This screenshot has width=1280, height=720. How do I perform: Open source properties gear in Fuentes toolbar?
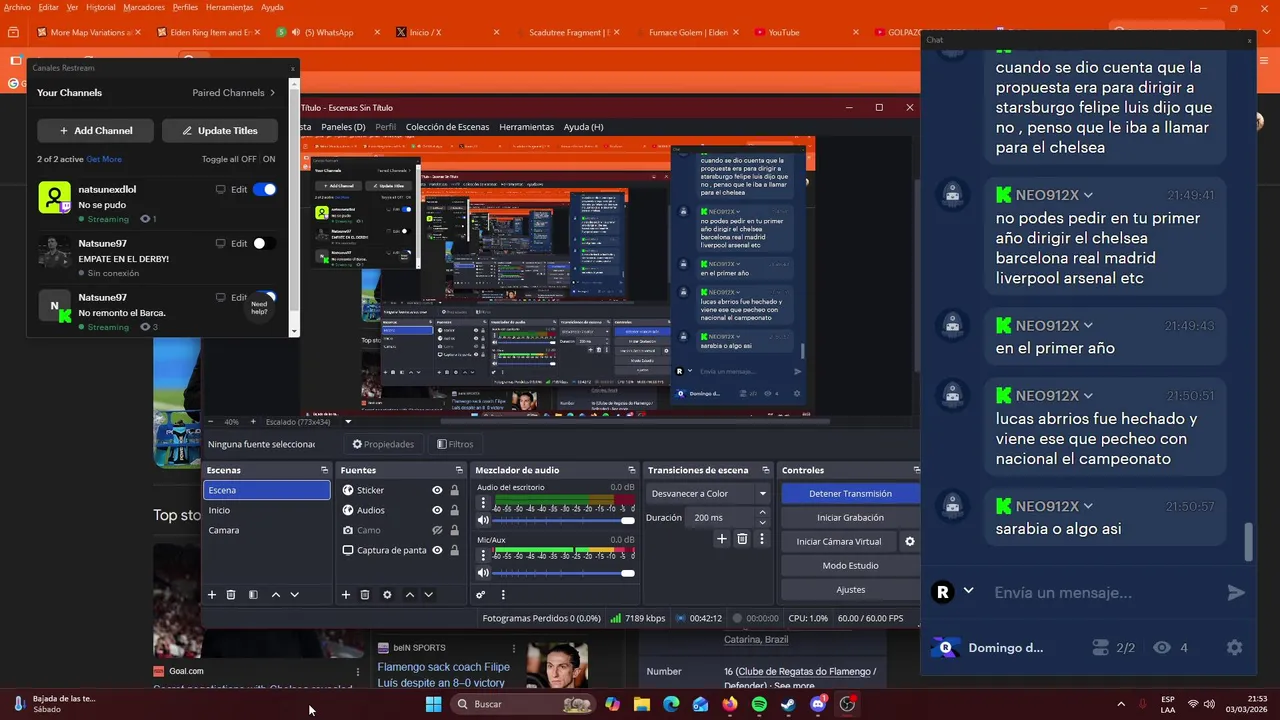387,595
